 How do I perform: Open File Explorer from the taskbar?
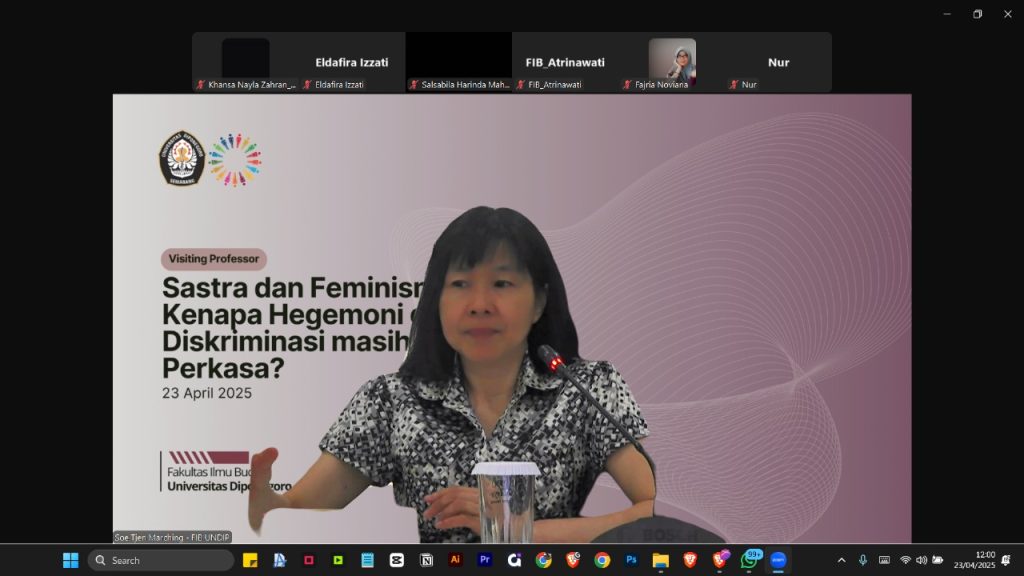660,560
